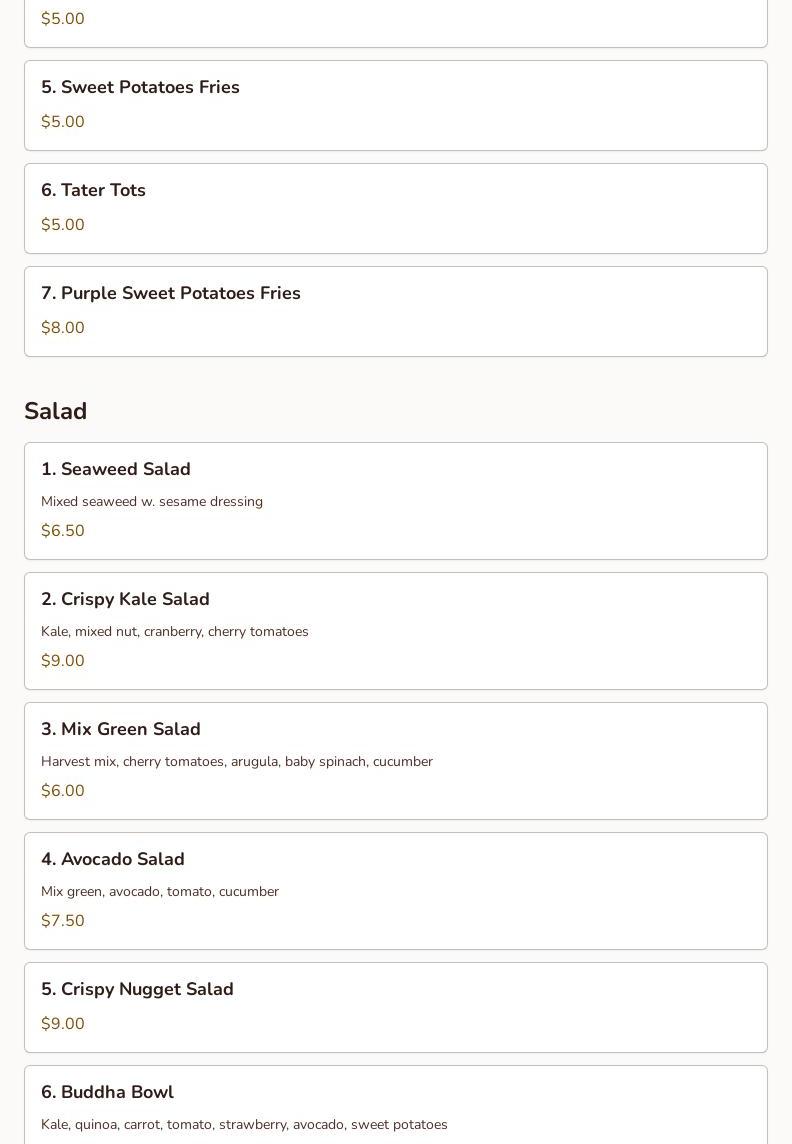Click the Avocado Salad ingredients description

[160, 892]
